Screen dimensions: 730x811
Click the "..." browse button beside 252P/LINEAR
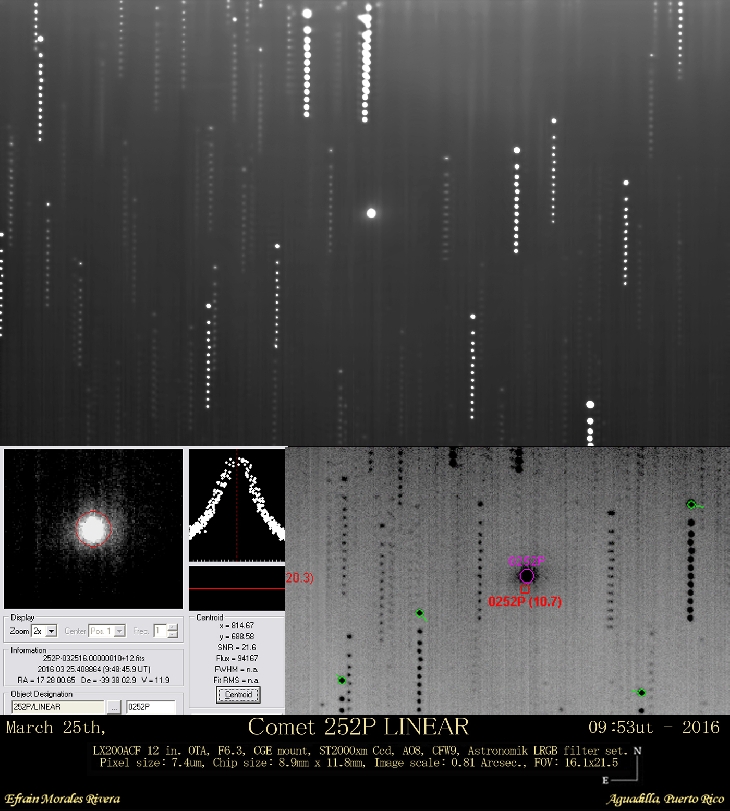pyautogui.click(x=114, y=707)
